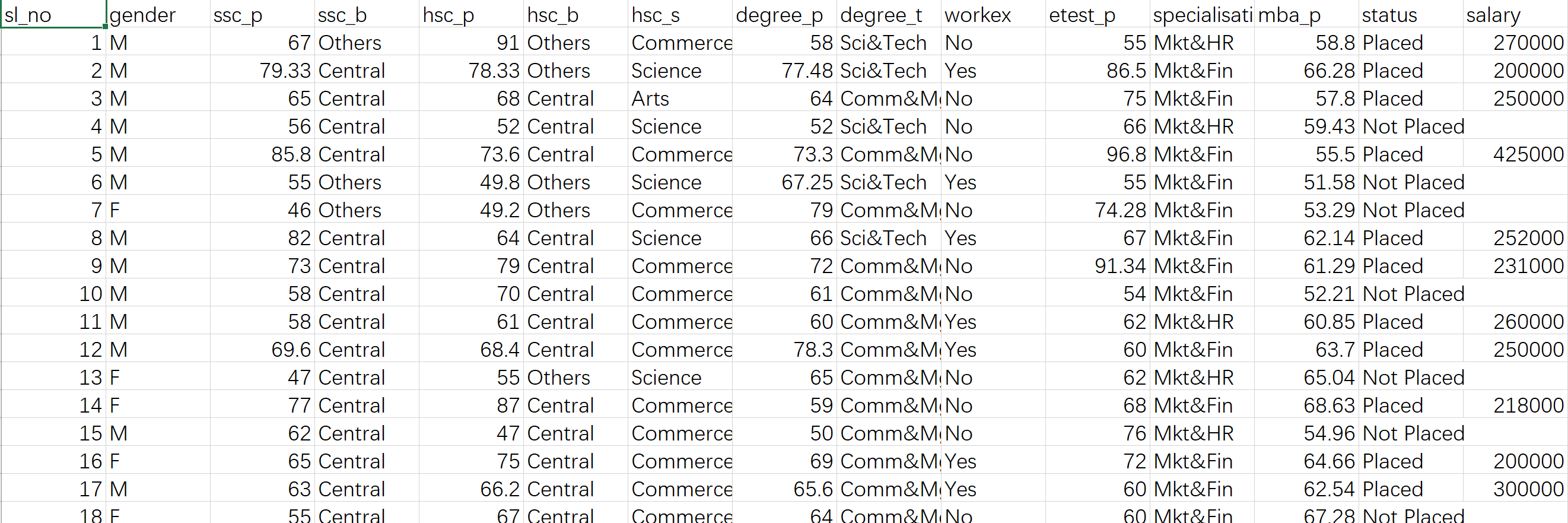The height and width of the screenshot is (523, 1568).
Task: Select the etest_p header cell
Action: [x=1098, y=15]
